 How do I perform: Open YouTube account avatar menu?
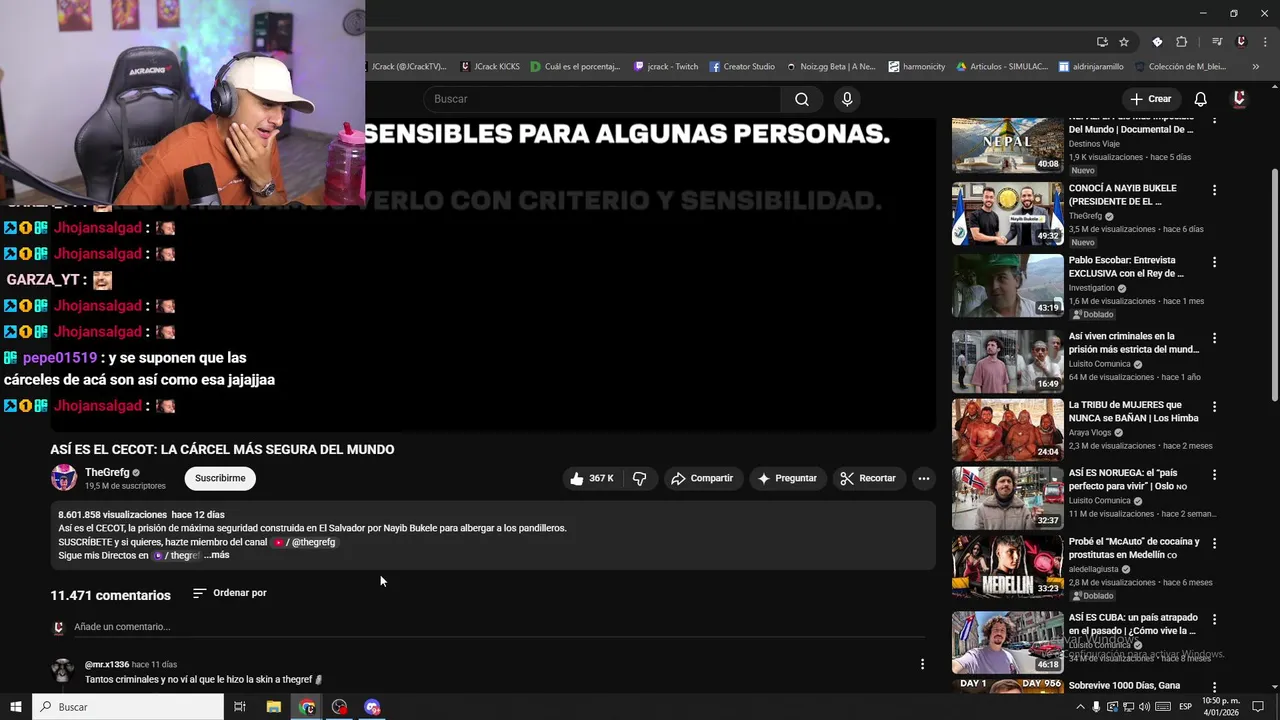point(1239,99)
